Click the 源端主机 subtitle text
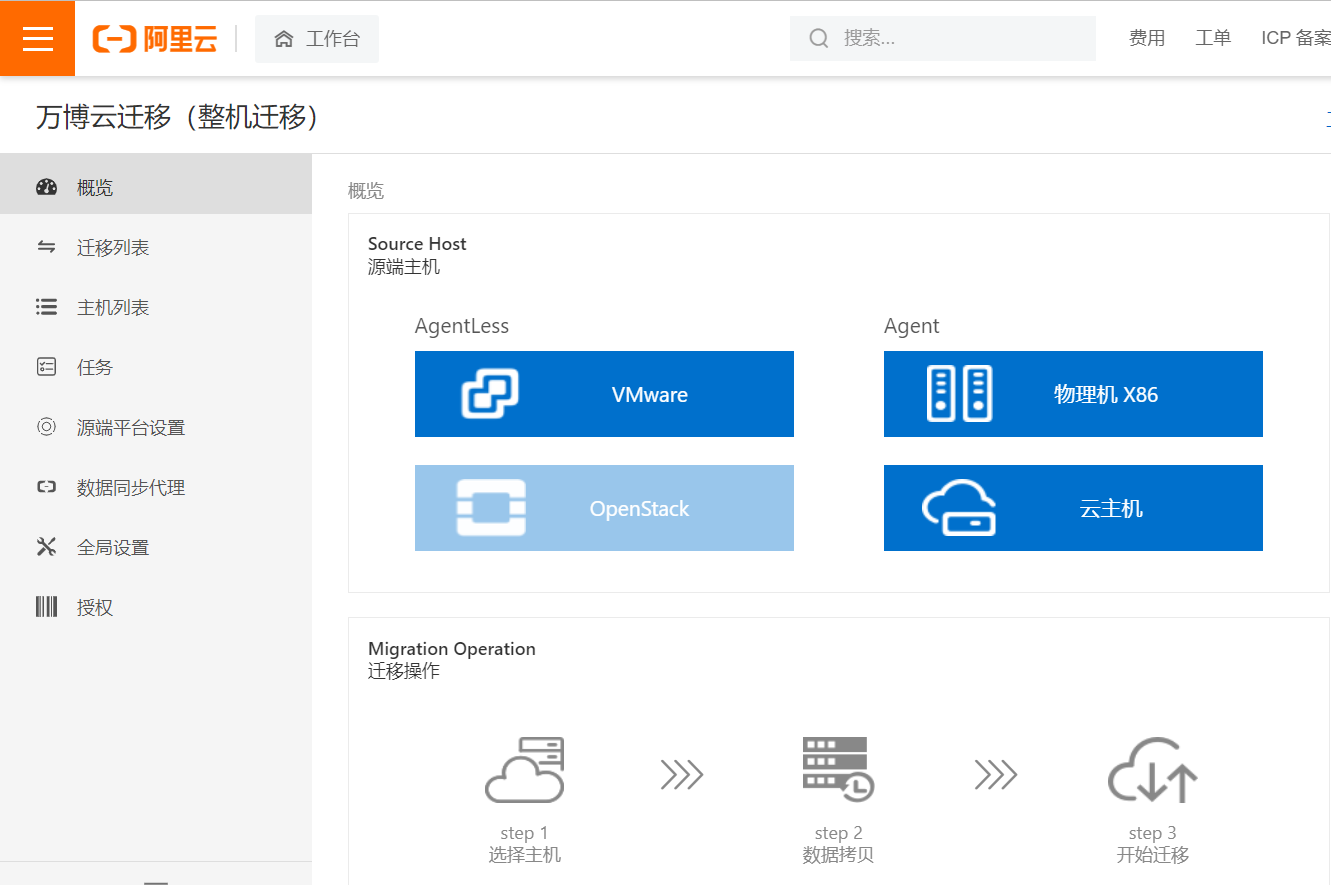This screenshot has height=885, width=1331. tap(404, 267)
